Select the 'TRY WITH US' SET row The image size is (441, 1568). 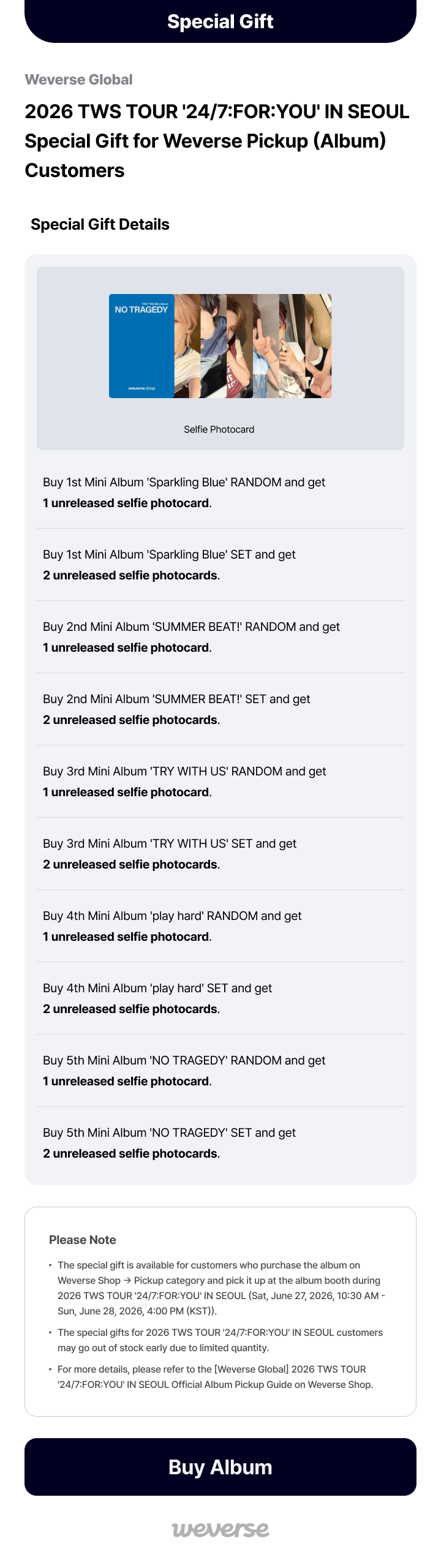point(221,854)
